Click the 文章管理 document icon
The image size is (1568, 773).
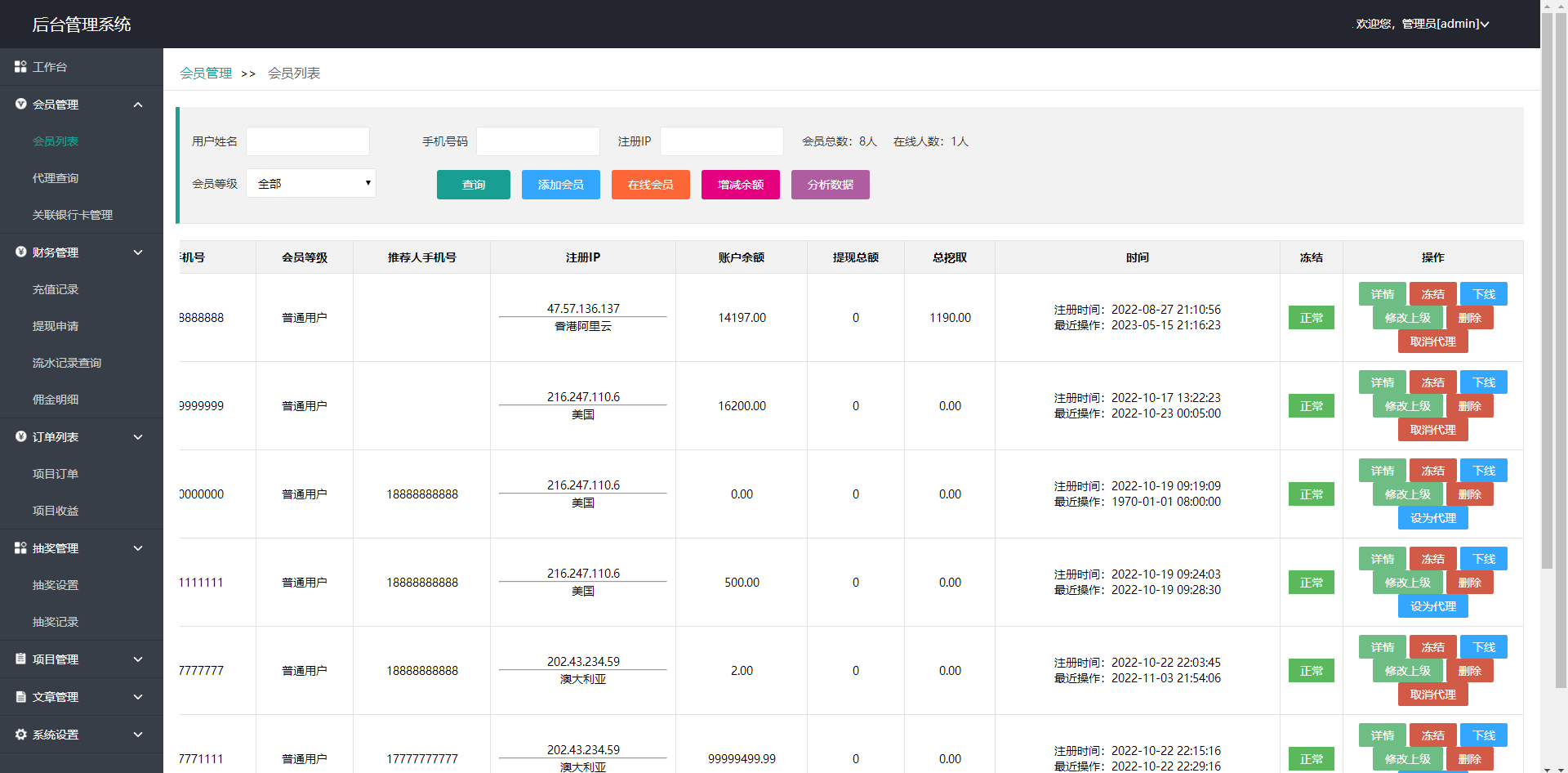(x=20, y=697)
